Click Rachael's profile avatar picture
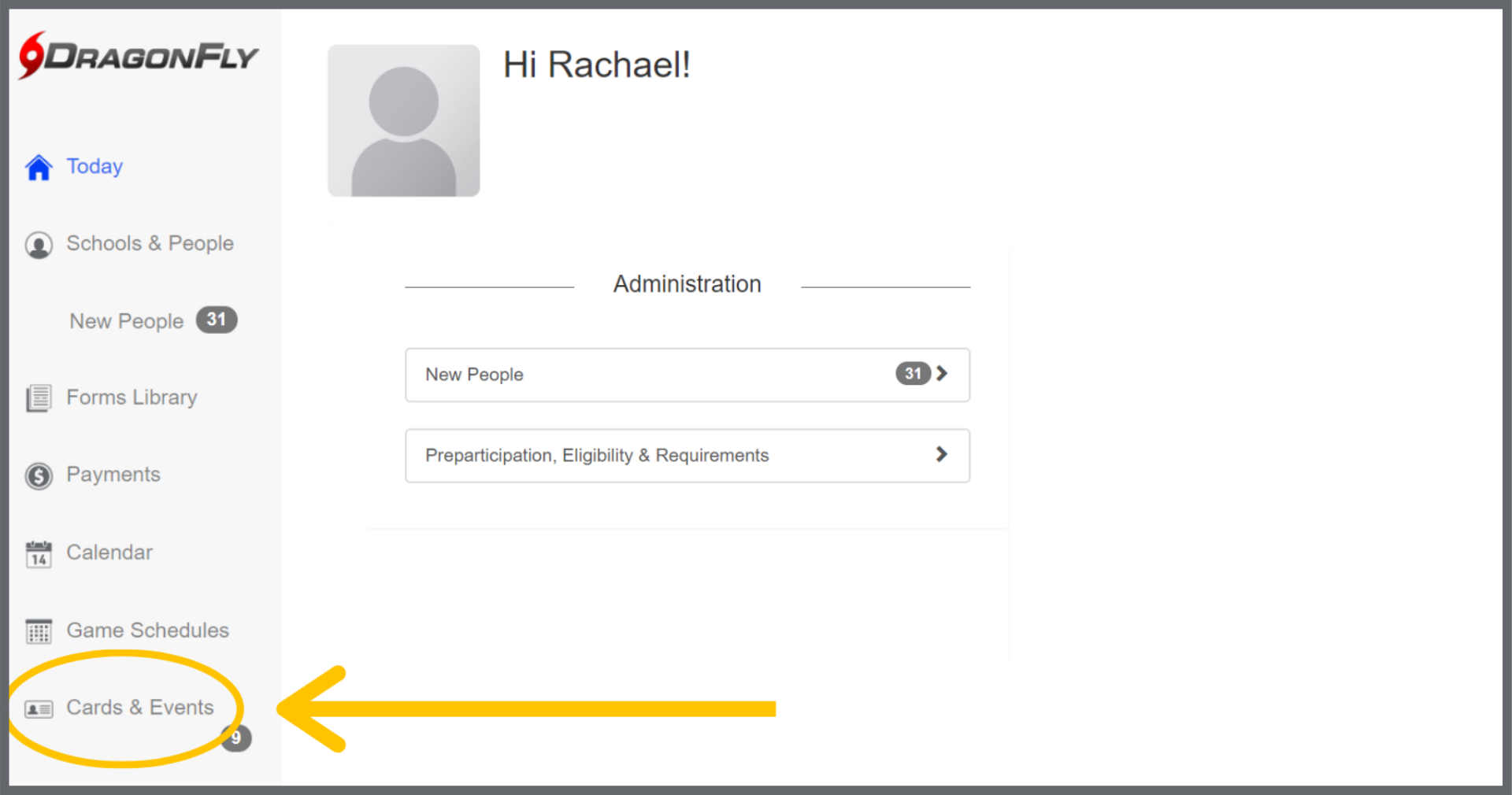The width and height of the screenshot is (1512, 795). 403,120
